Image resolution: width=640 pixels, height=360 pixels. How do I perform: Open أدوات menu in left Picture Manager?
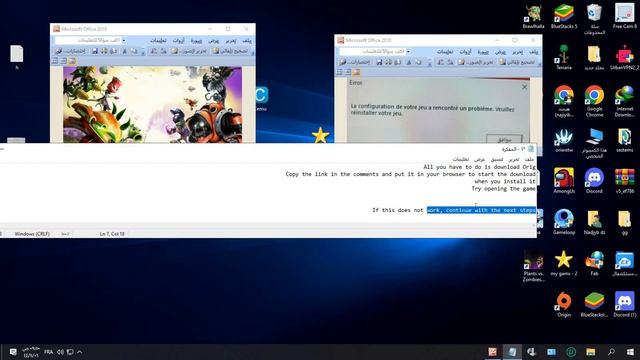[x=178, y=40]
